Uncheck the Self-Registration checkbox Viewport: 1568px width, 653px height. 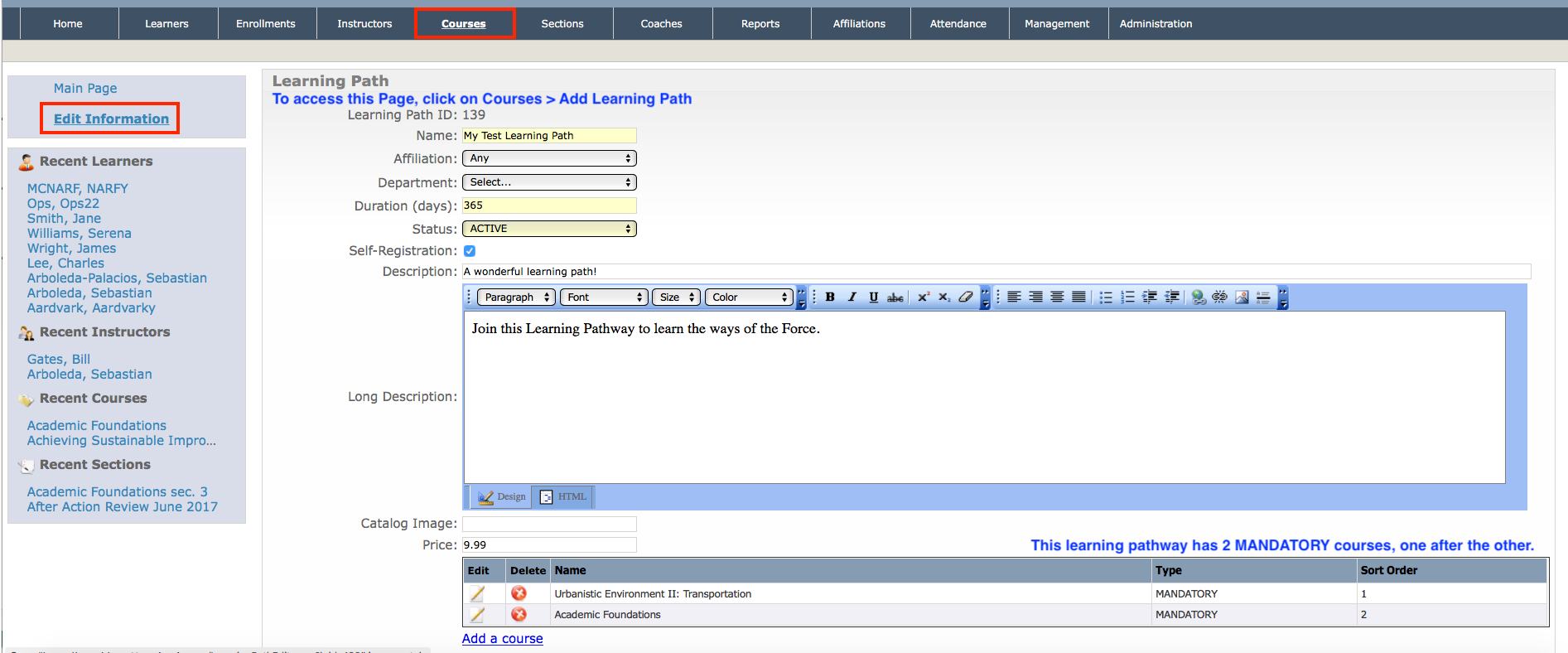click(470, 251)
